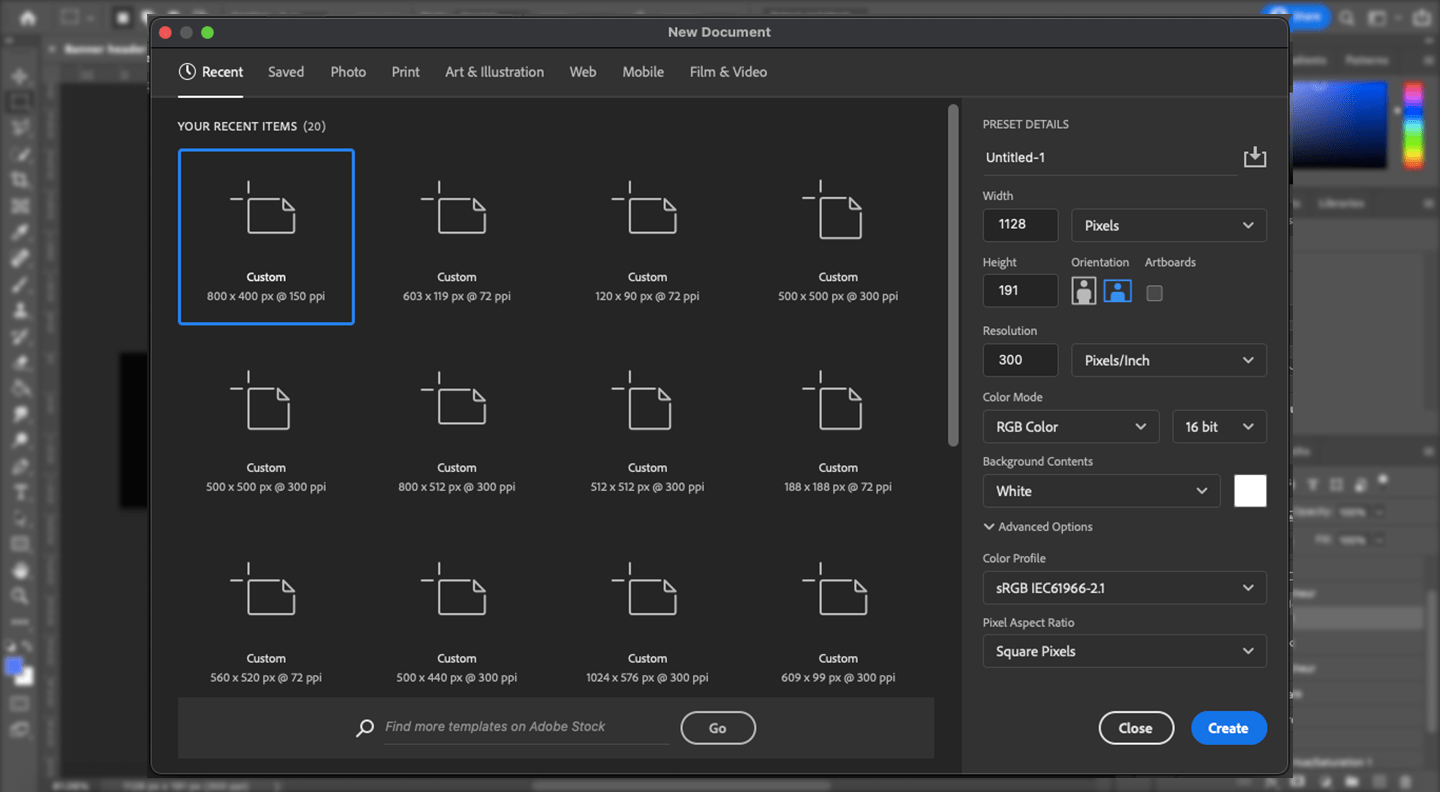Click the Close button in the dialog
The width and height of the screenshot is (1440, 792).
pos(1135,728)
